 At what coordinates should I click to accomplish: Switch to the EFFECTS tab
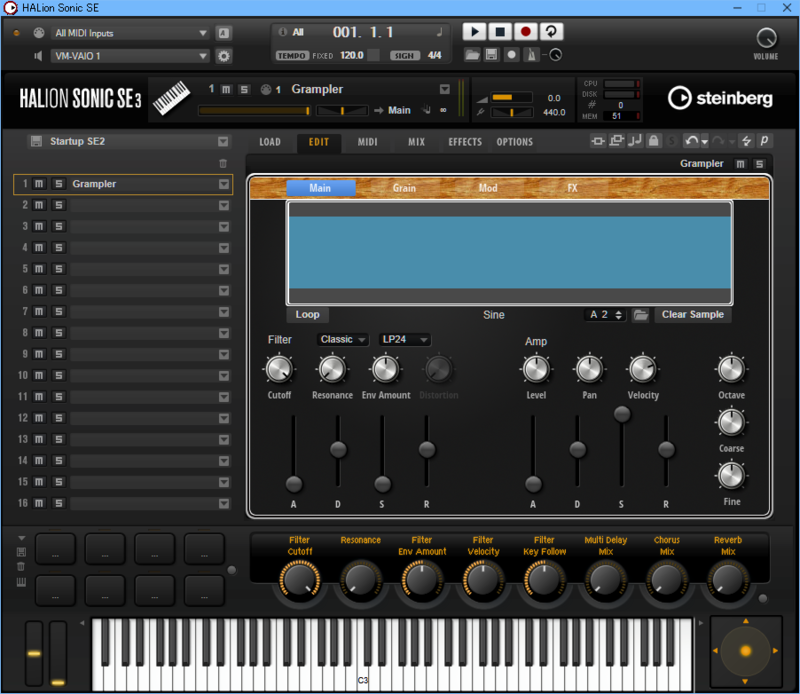pyautogui.click(x=465, y=142)
